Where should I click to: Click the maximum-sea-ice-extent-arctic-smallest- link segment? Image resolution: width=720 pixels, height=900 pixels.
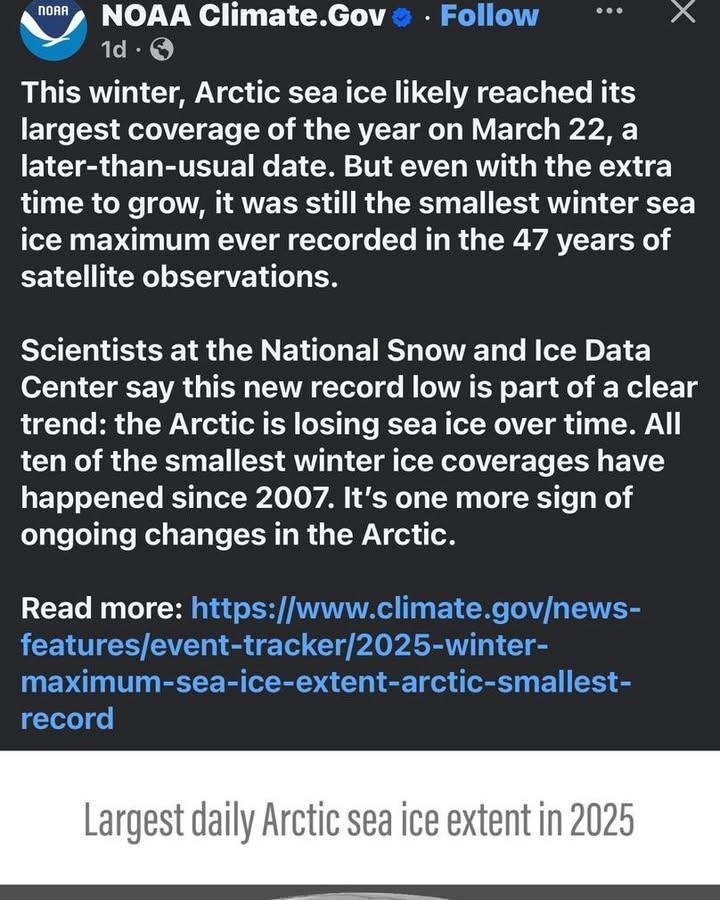pyautogui.click(x=326, y=682)
